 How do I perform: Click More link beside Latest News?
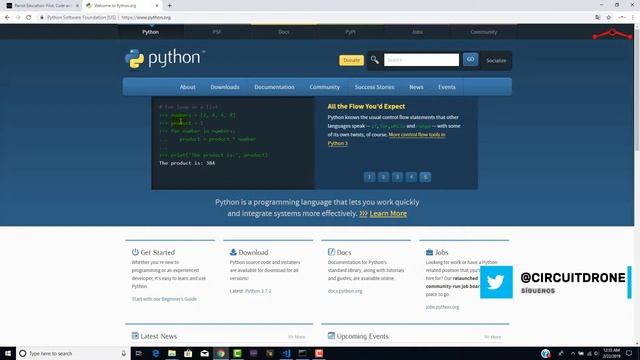tap(297, 337)
